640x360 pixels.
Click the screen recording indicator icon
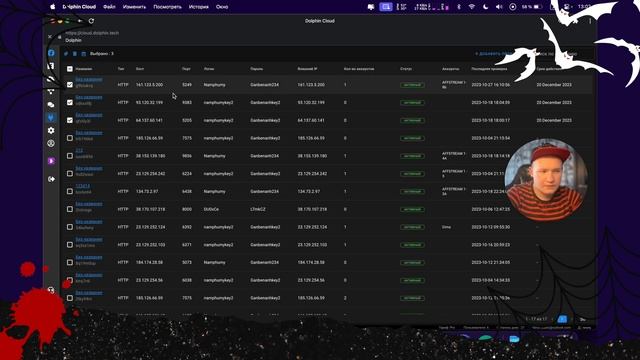click(513, 7)
